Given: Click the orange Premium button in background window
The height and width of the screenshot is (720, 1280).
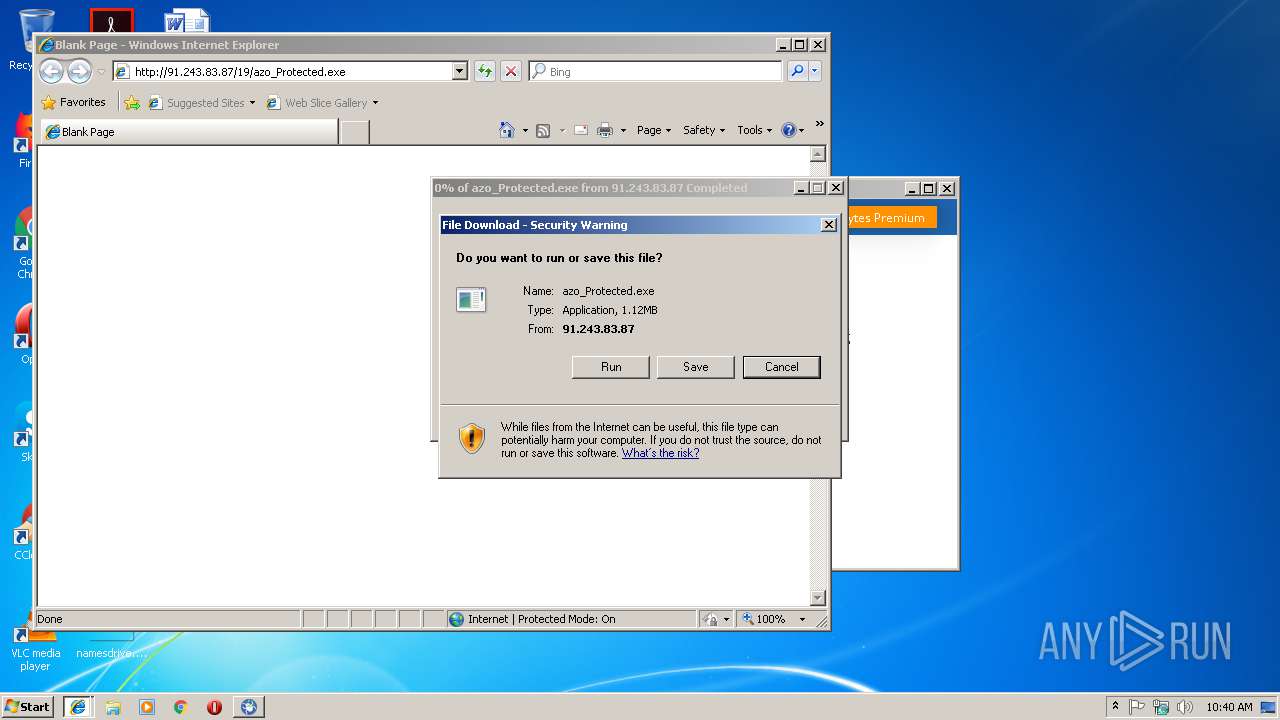Looking at the screenshot, I should [x=890, y=218].
